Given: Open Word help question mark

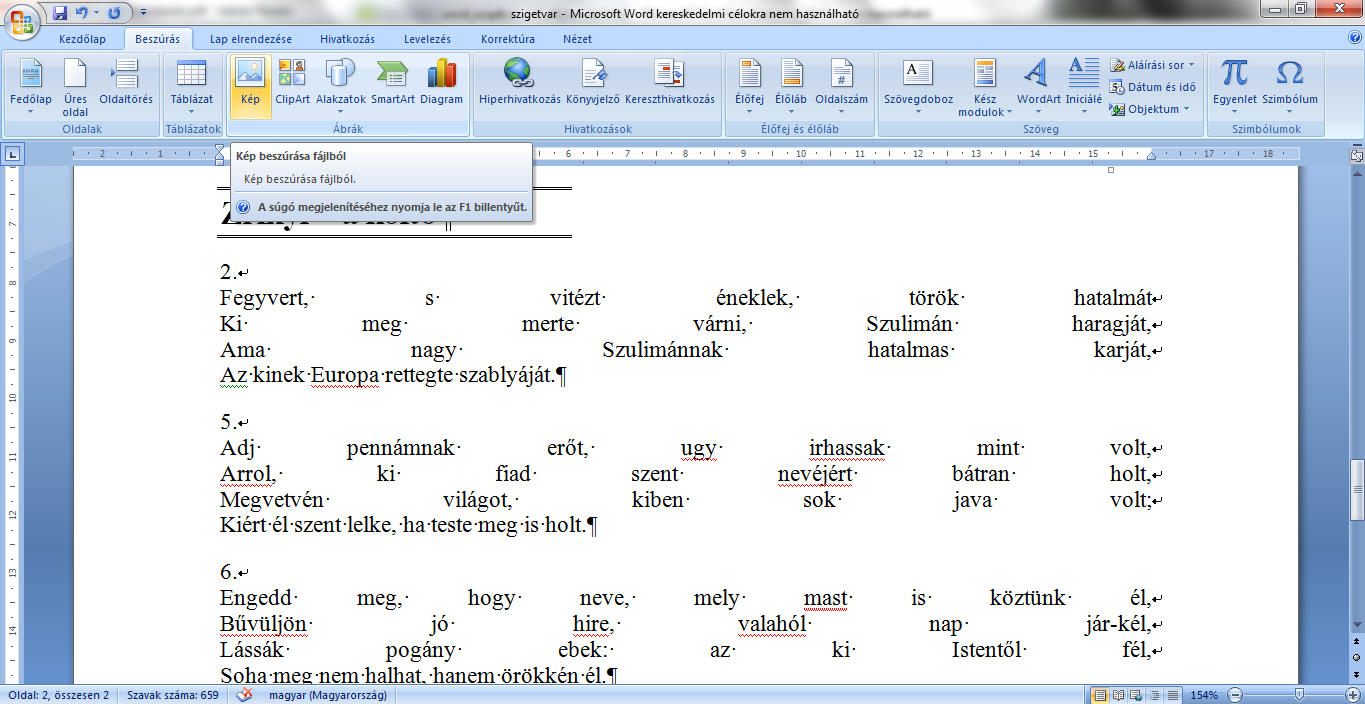Looking at the screenshot, I should coord(1354,39).
